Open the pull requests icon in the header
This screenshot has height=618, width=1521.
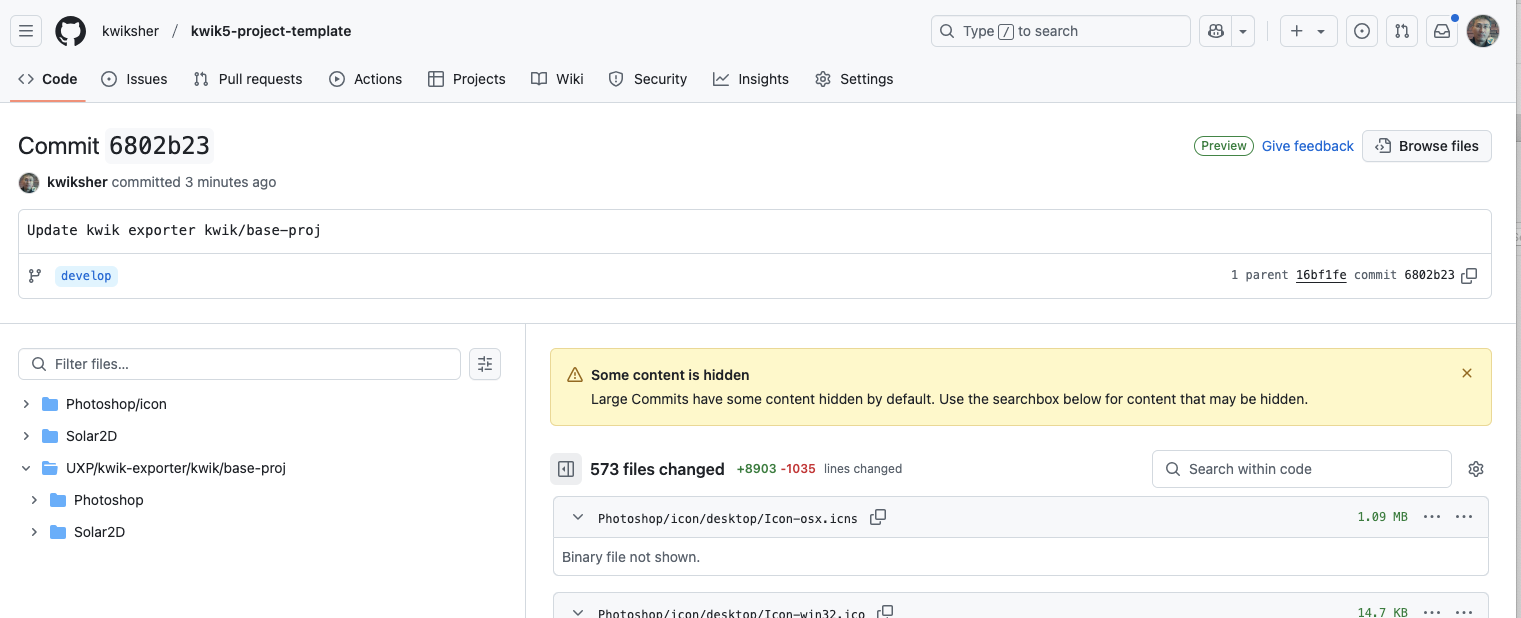pos(1402,31)
